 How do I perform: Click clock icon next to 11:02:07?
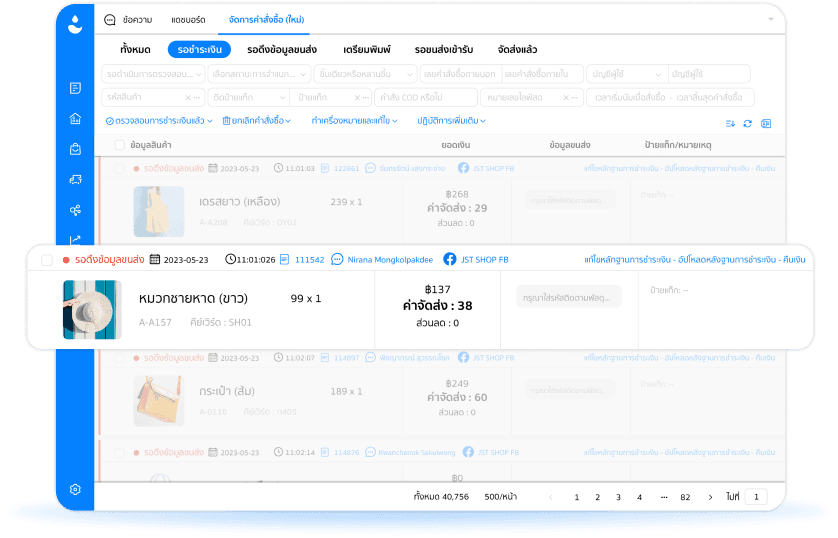coord(278,357)
